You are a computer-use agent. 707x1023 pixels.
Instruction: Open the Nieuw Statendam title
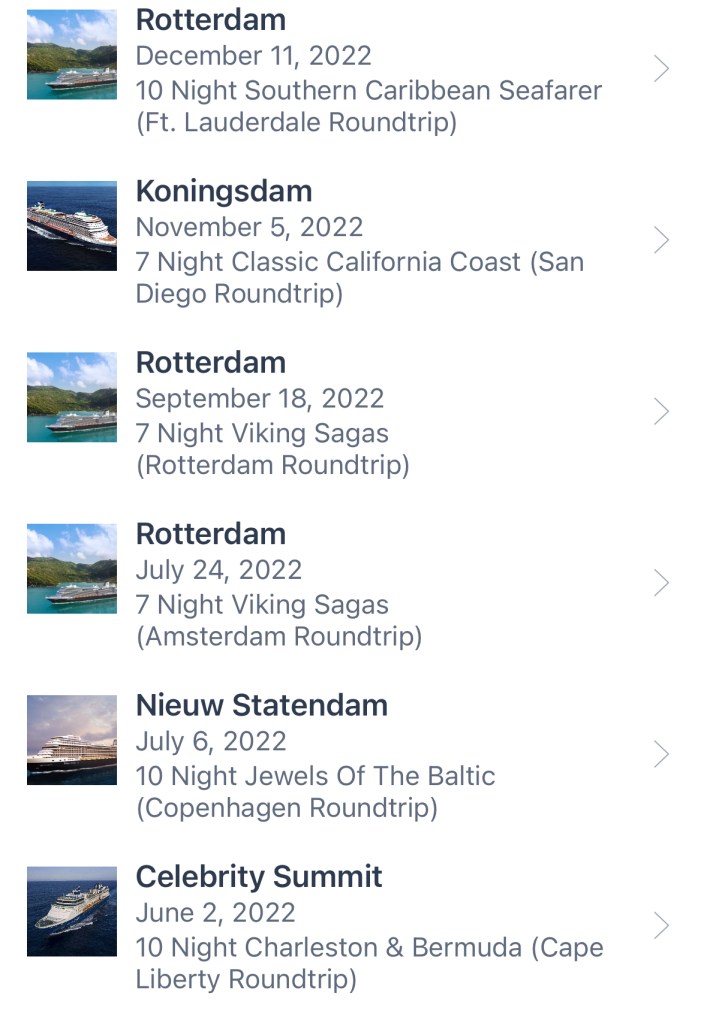[262, 705]
